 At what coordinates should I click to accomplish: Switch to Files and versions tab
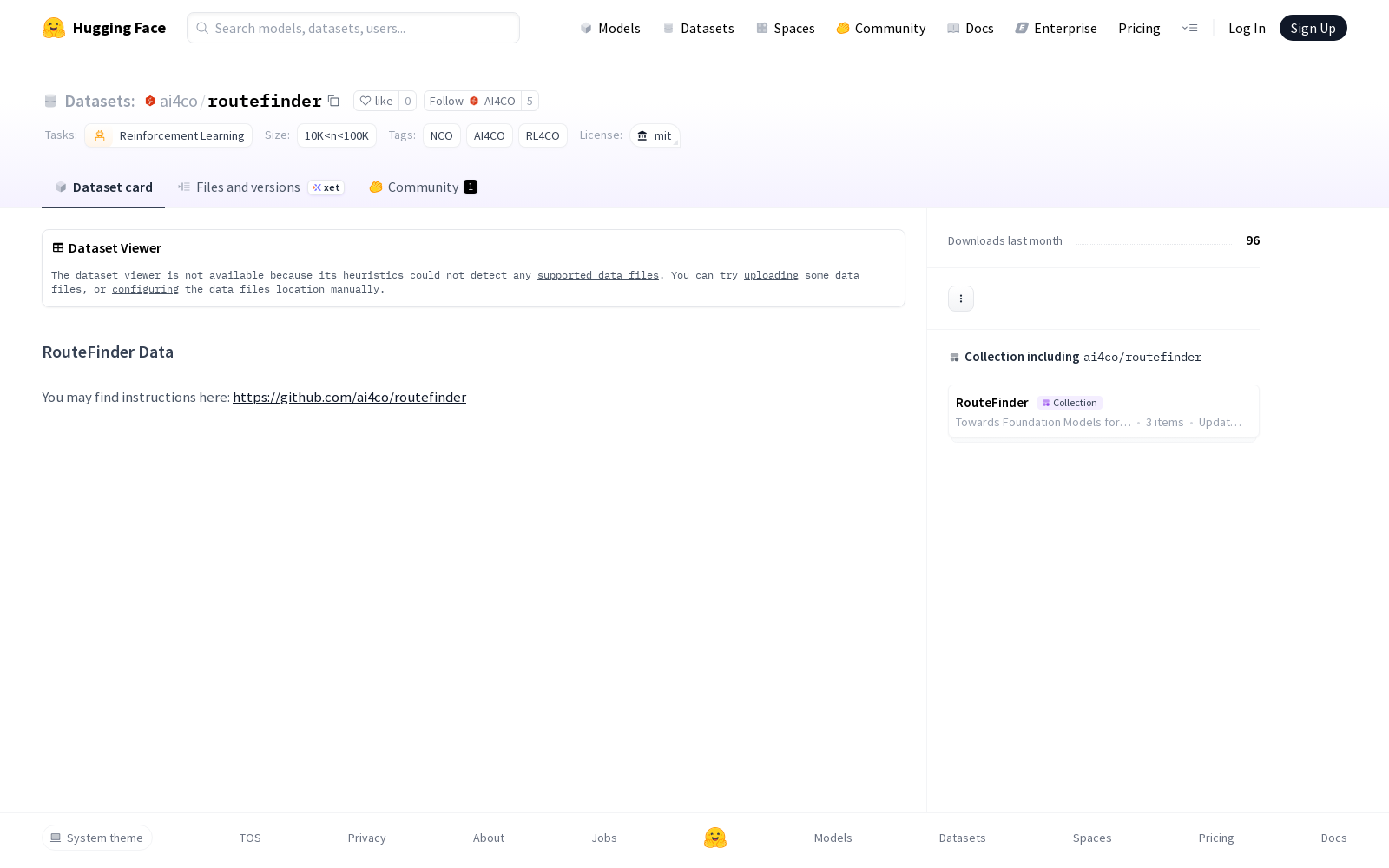click(261, 187)
